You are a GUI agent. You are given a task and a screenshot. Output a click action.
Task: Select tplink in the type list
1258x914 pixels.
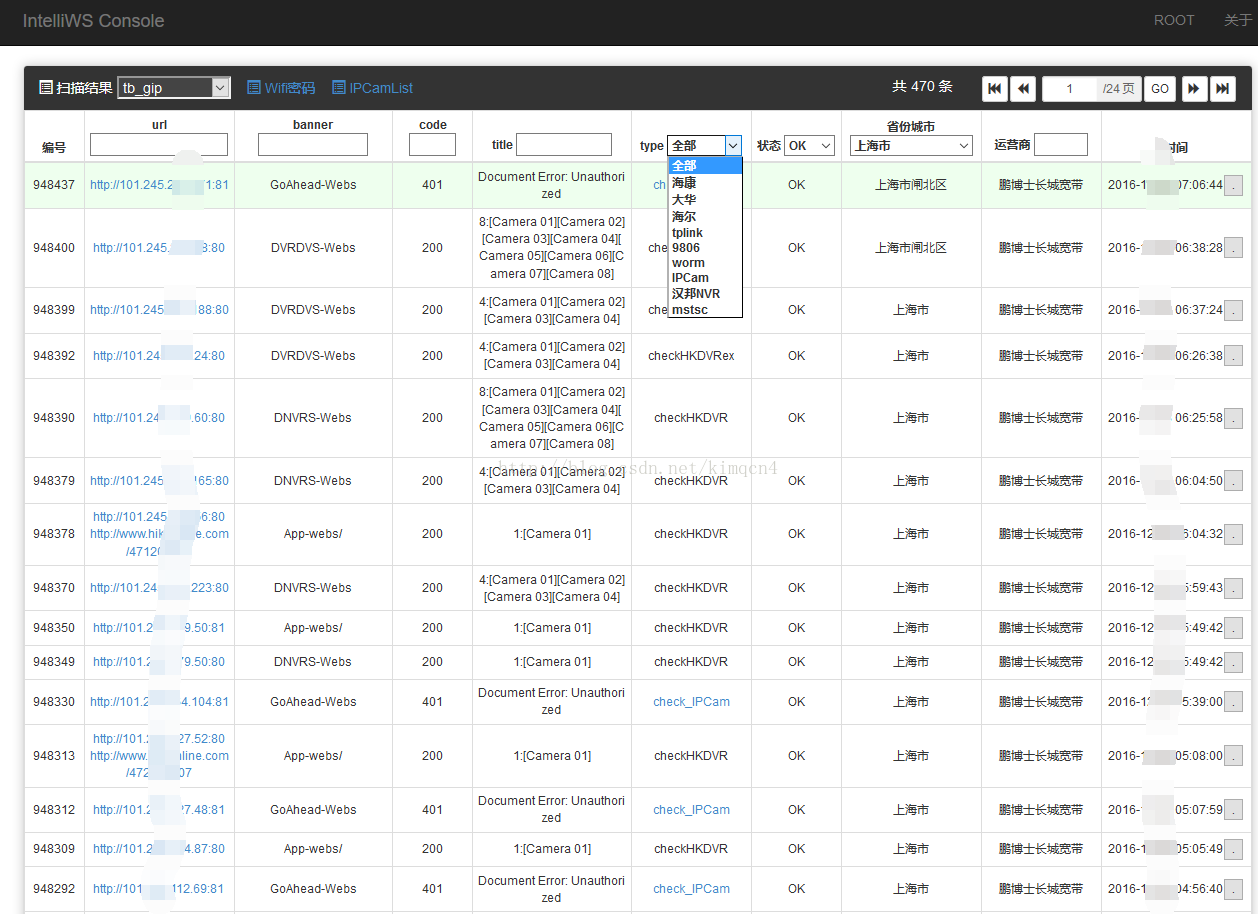705,232
